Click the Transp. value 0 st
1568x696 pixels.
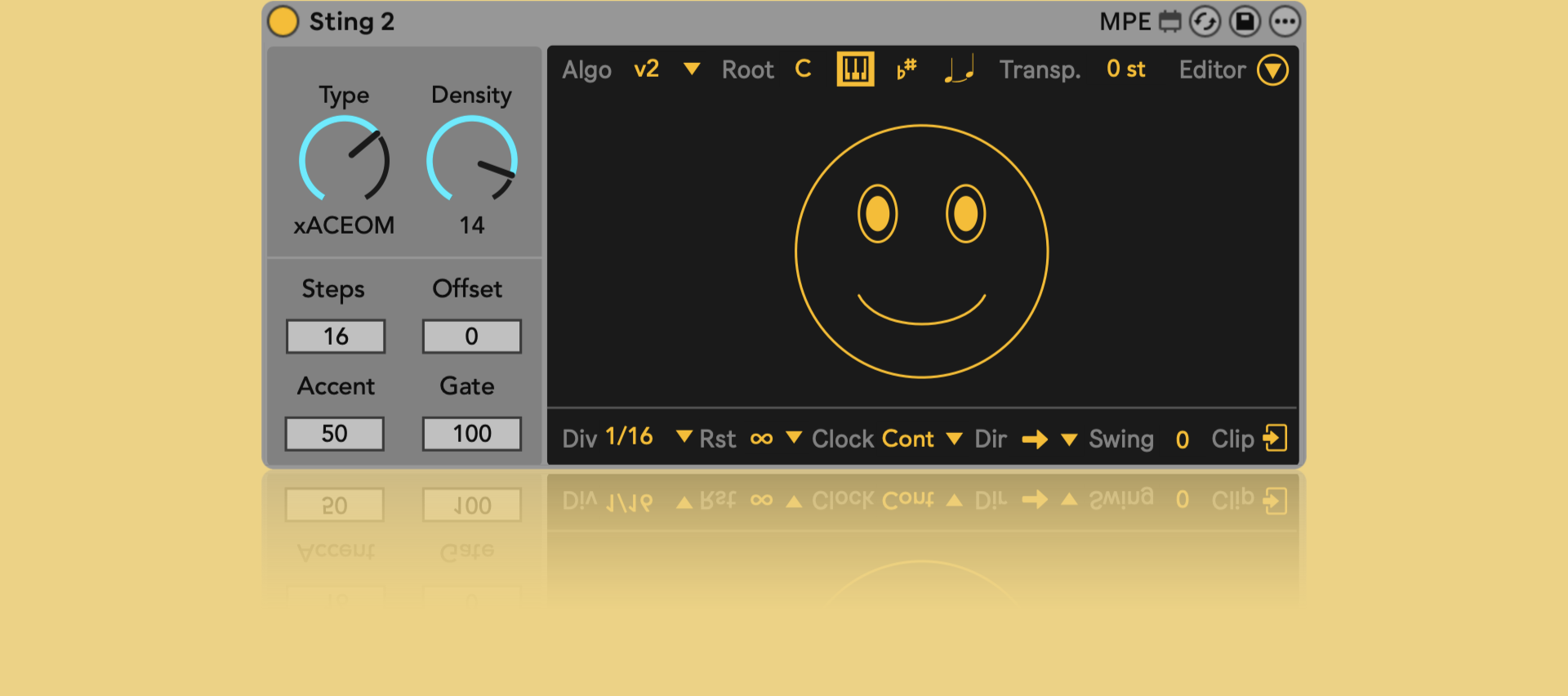tap(1126, 69)
